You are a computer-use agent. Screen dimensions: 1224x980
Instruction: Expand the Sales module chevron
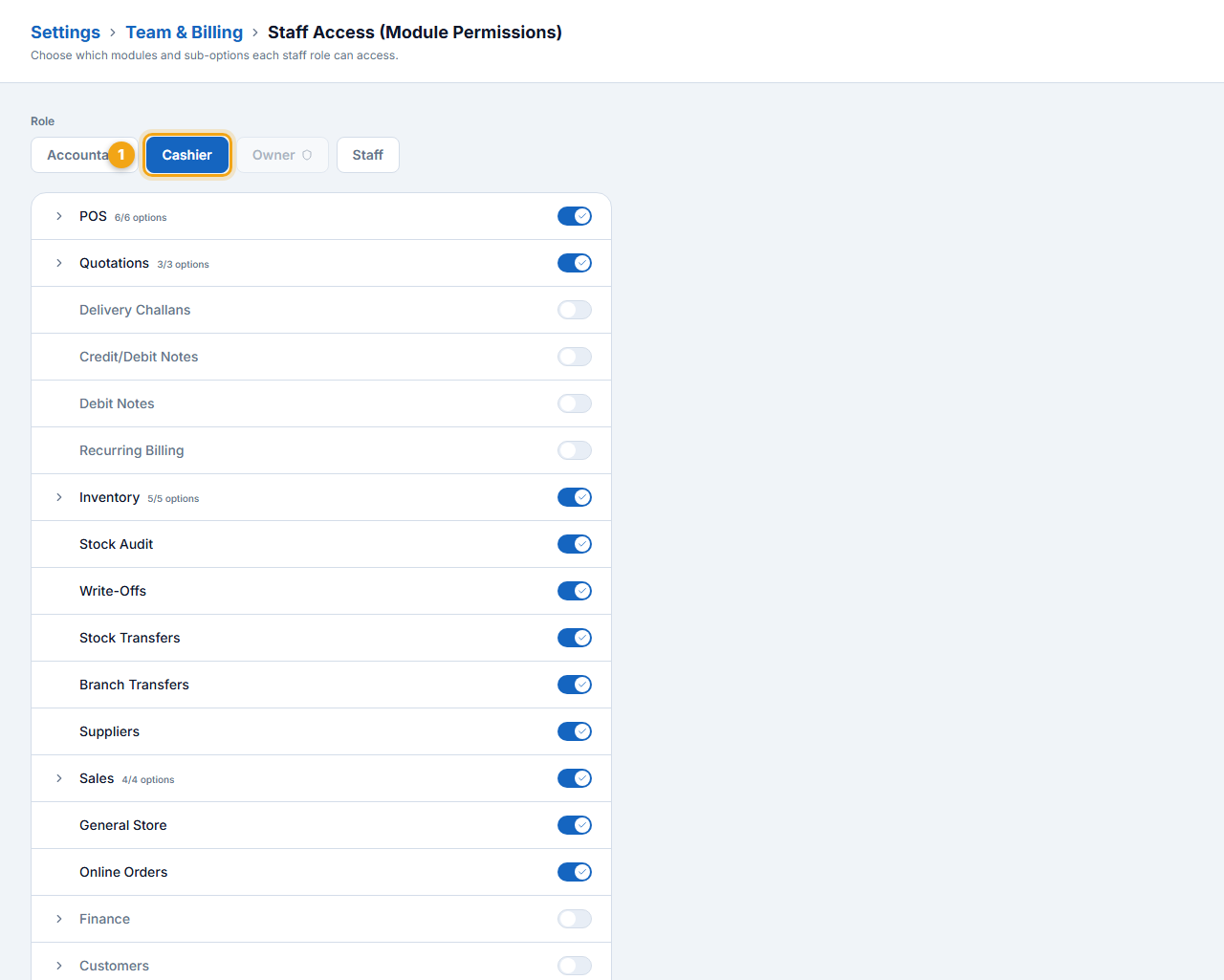pyautogui.click(x=59, y=778)
